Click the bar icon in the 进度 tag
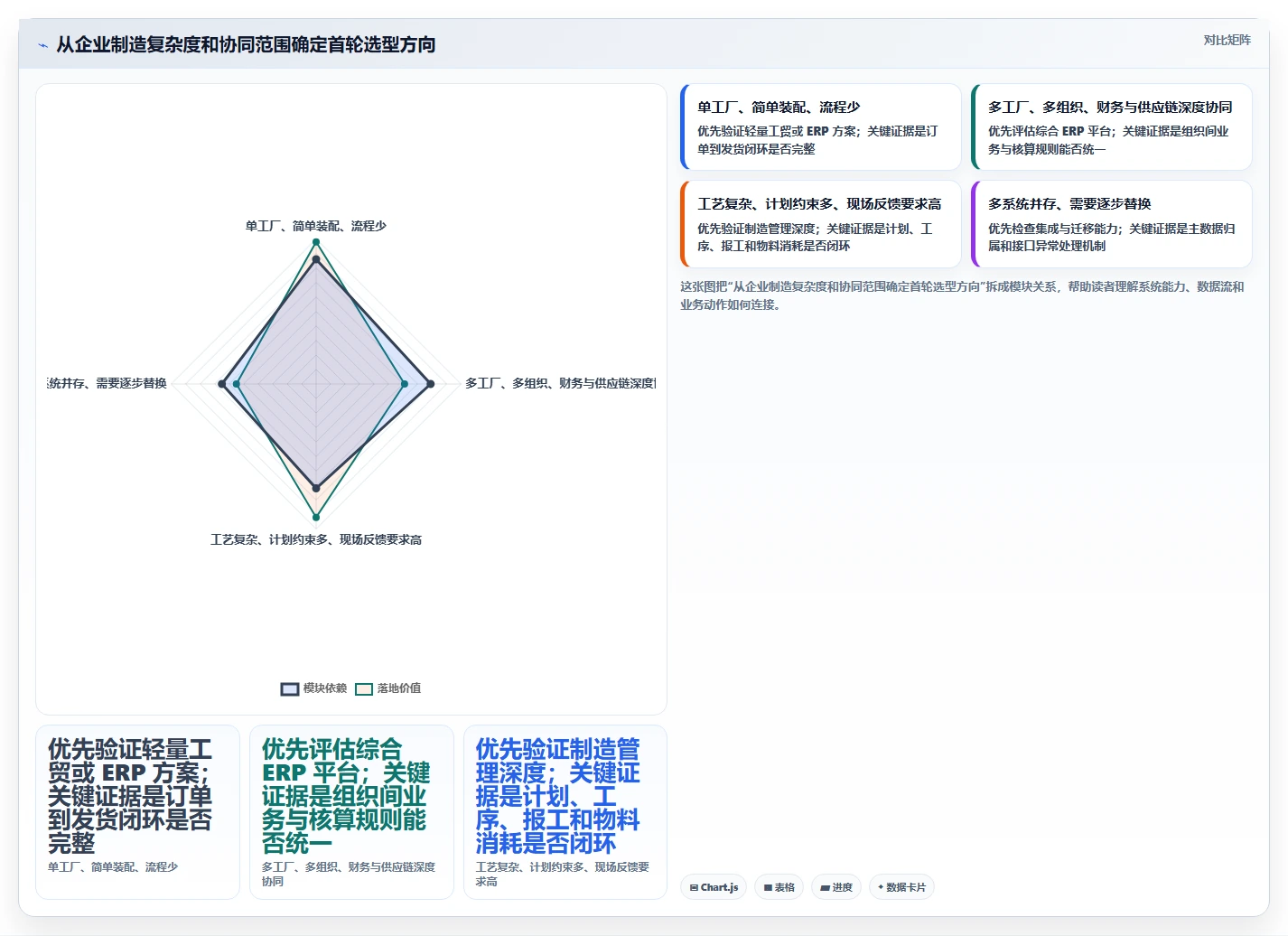This screenshot has width=1288, height=936. (825, 888)
